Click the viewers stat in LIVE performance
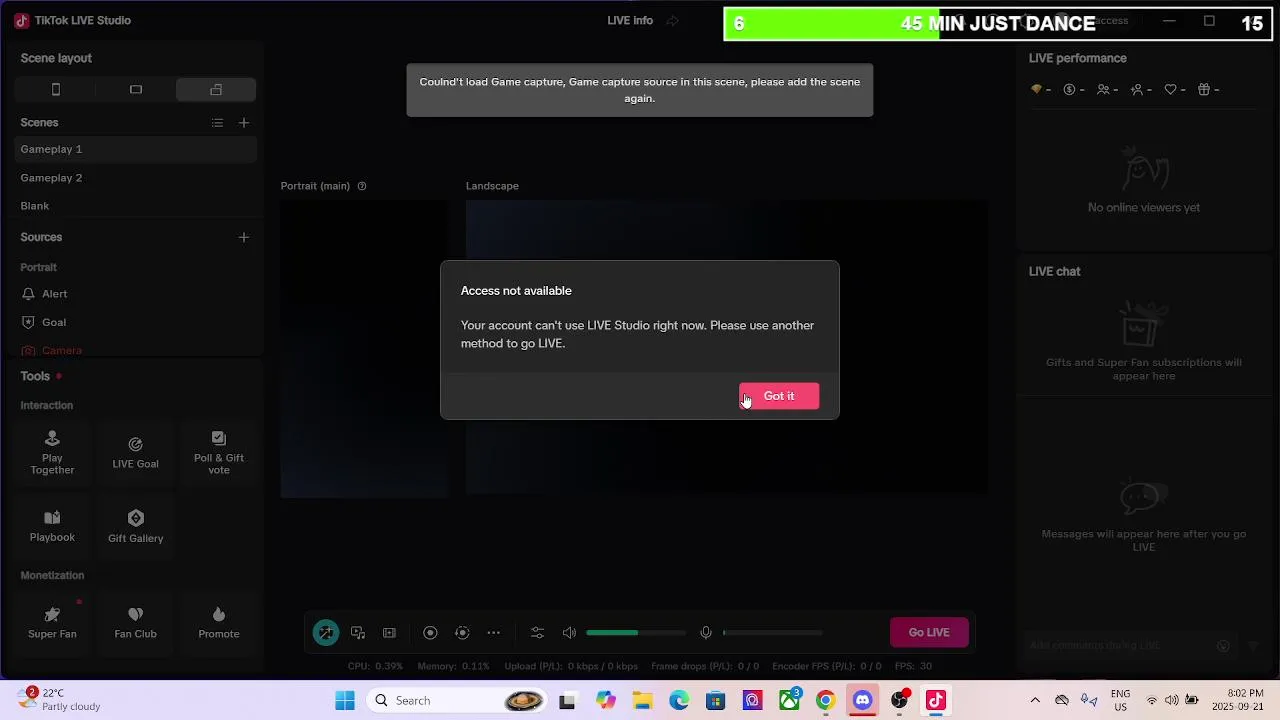Screen dimensions: 1280x720 pyautogui.click(x=1106, y=90)
